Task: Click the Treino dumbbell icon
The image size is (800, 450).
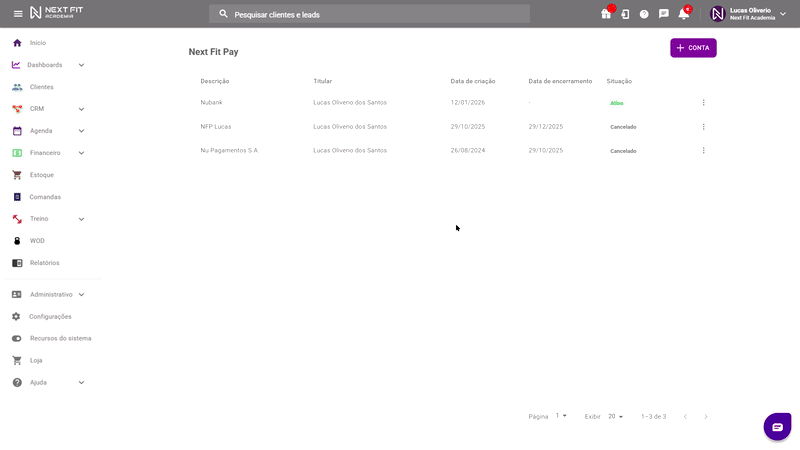Action: coord(17,219)
